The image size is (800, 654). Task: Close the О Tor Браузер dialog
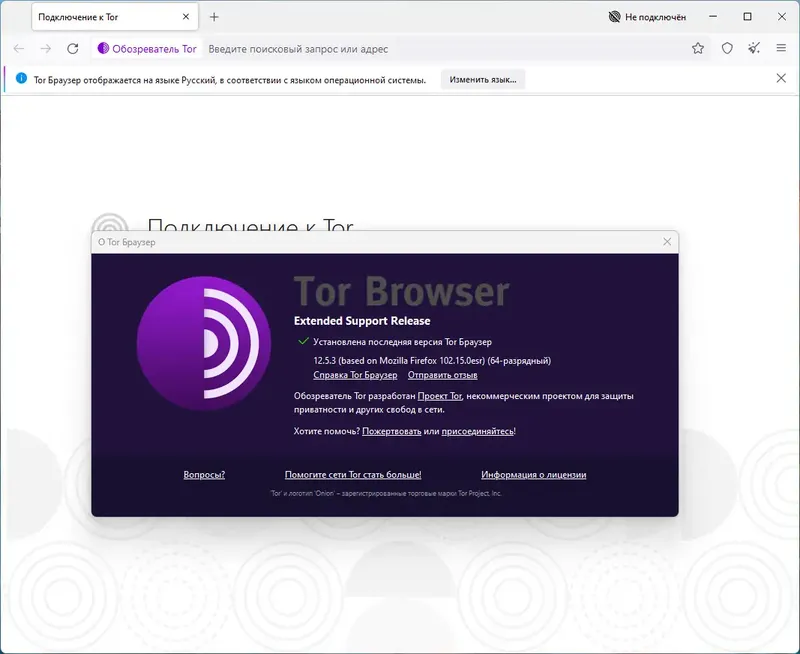coord(667,242)
